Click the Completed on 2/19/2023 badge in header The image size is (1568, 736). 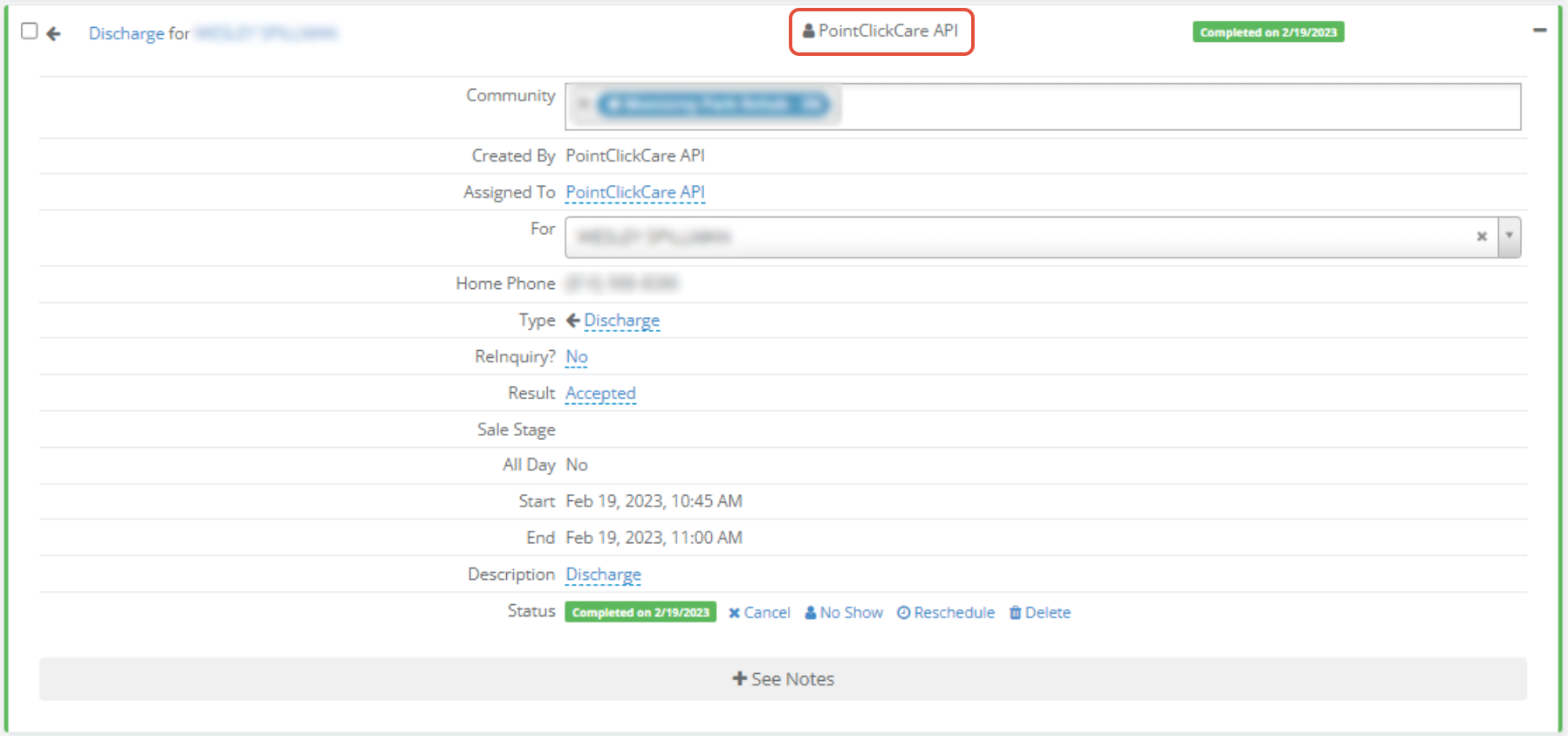(x=1268, y=32)
